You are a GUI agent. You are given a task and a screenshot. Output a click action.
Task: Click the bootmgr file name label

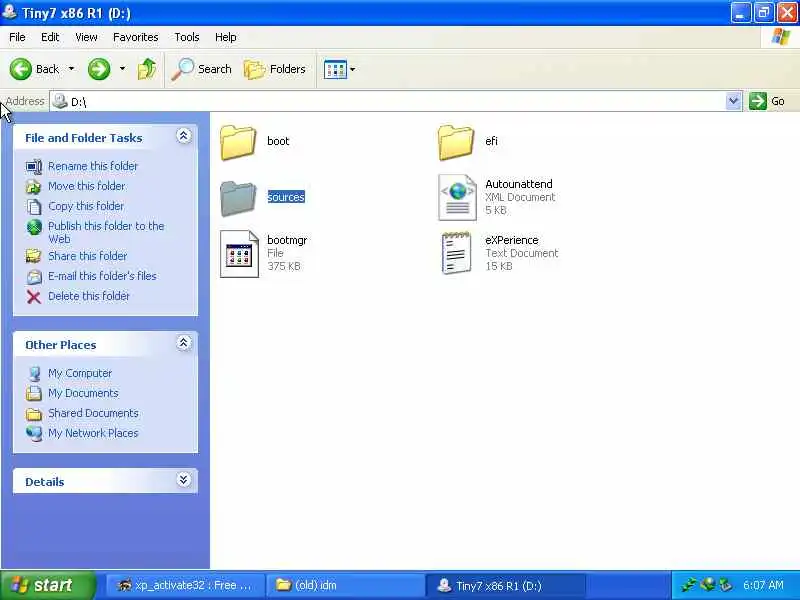point(287,240)
